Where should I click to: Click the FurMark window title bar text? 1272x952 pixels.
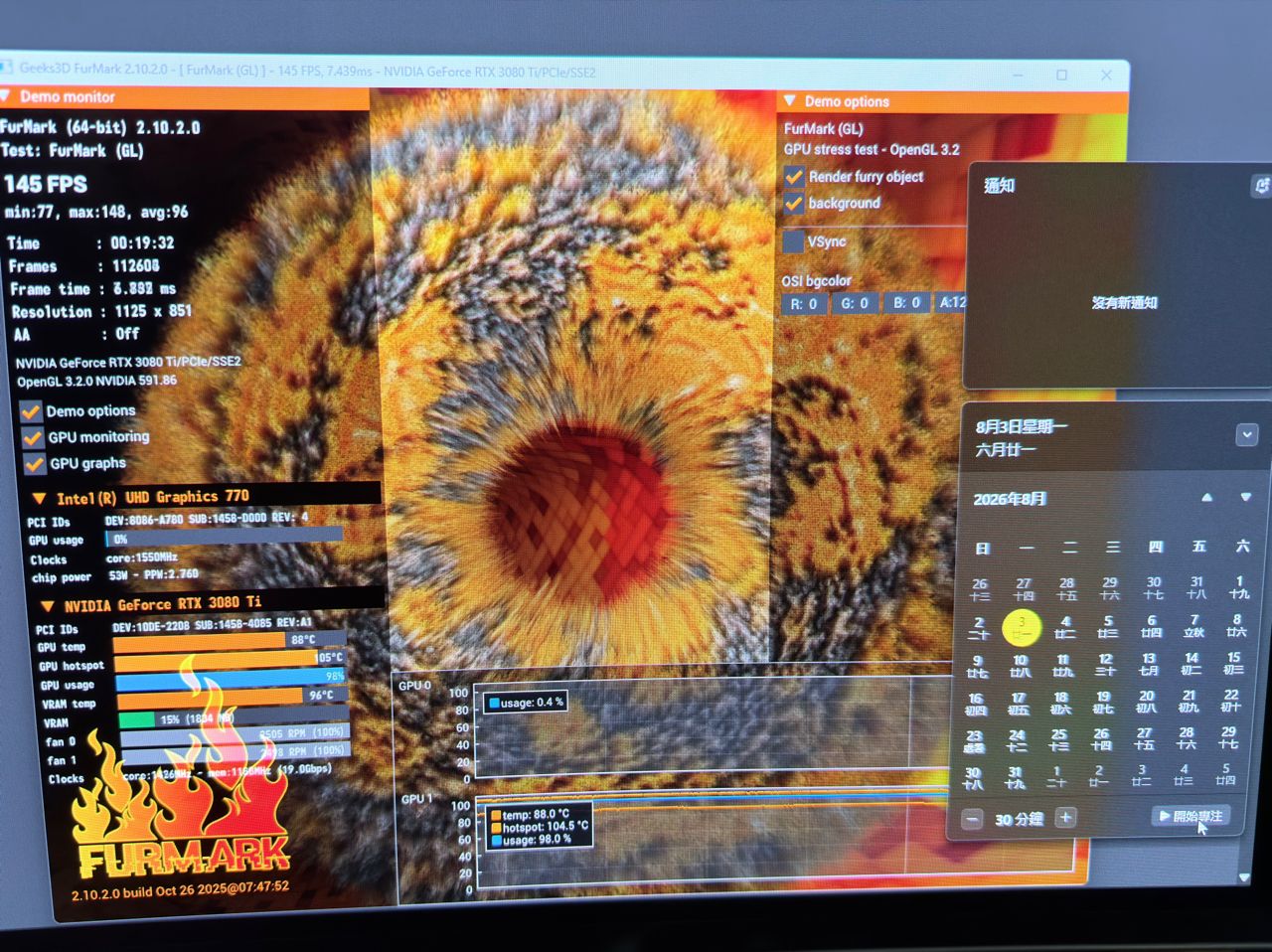pos(307,71)
